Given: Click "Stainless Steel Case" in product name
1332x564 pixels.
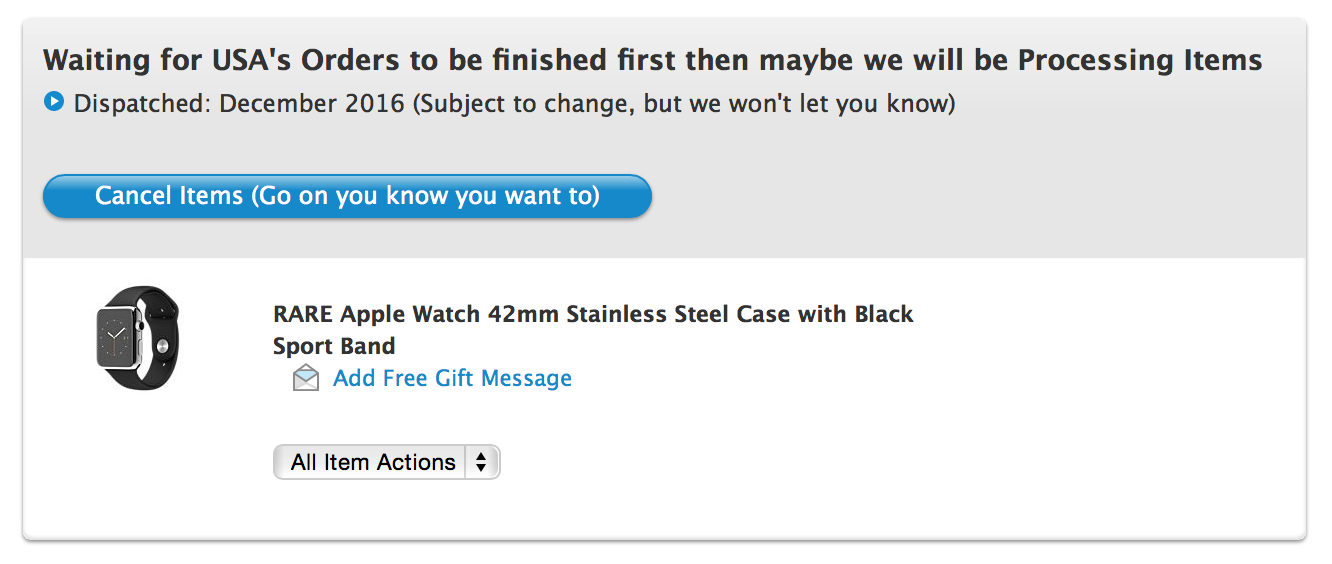Looking at the screenshot, I should pos(678,314).
